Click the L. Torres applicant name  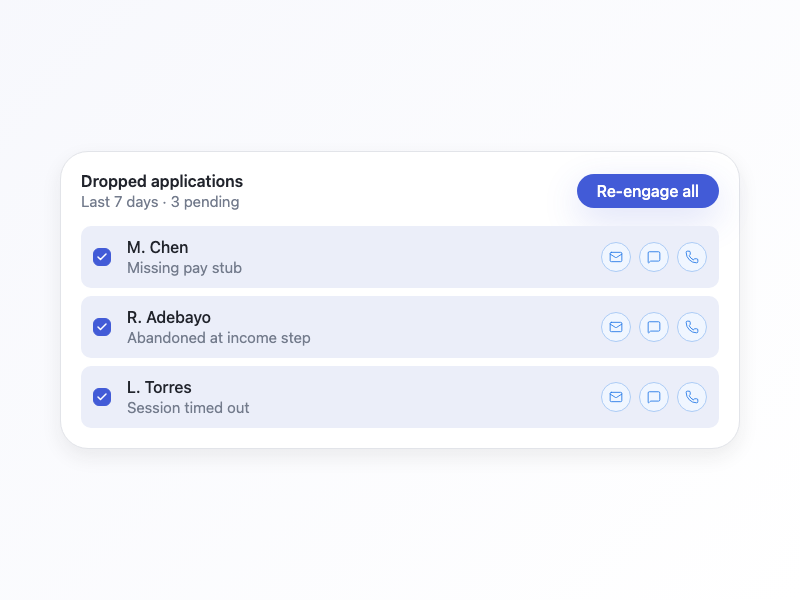(159, 388)
